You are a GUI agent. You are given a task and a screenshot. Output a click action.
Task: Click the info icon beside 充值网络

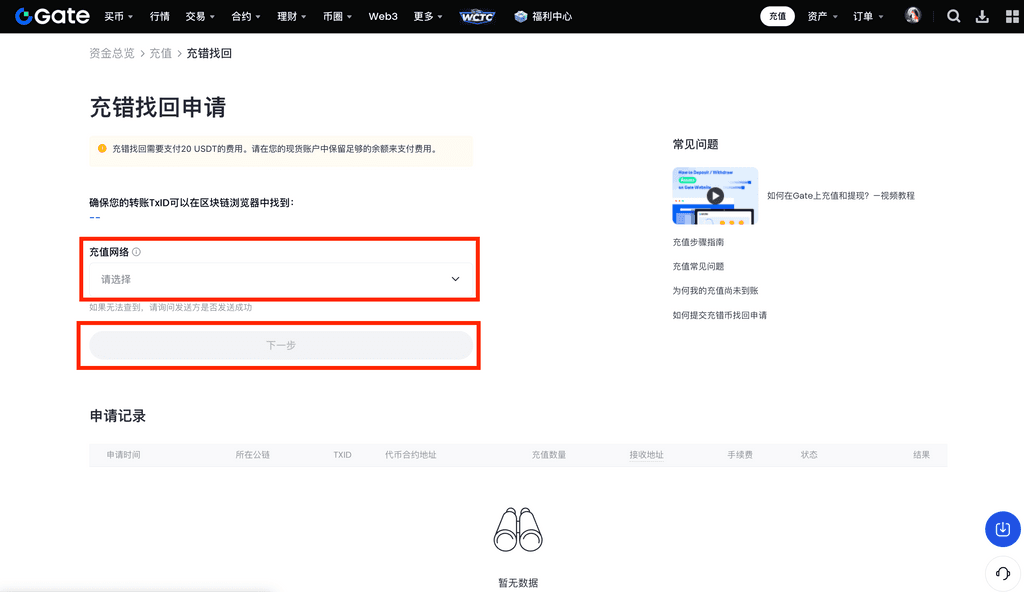[137, 252]
